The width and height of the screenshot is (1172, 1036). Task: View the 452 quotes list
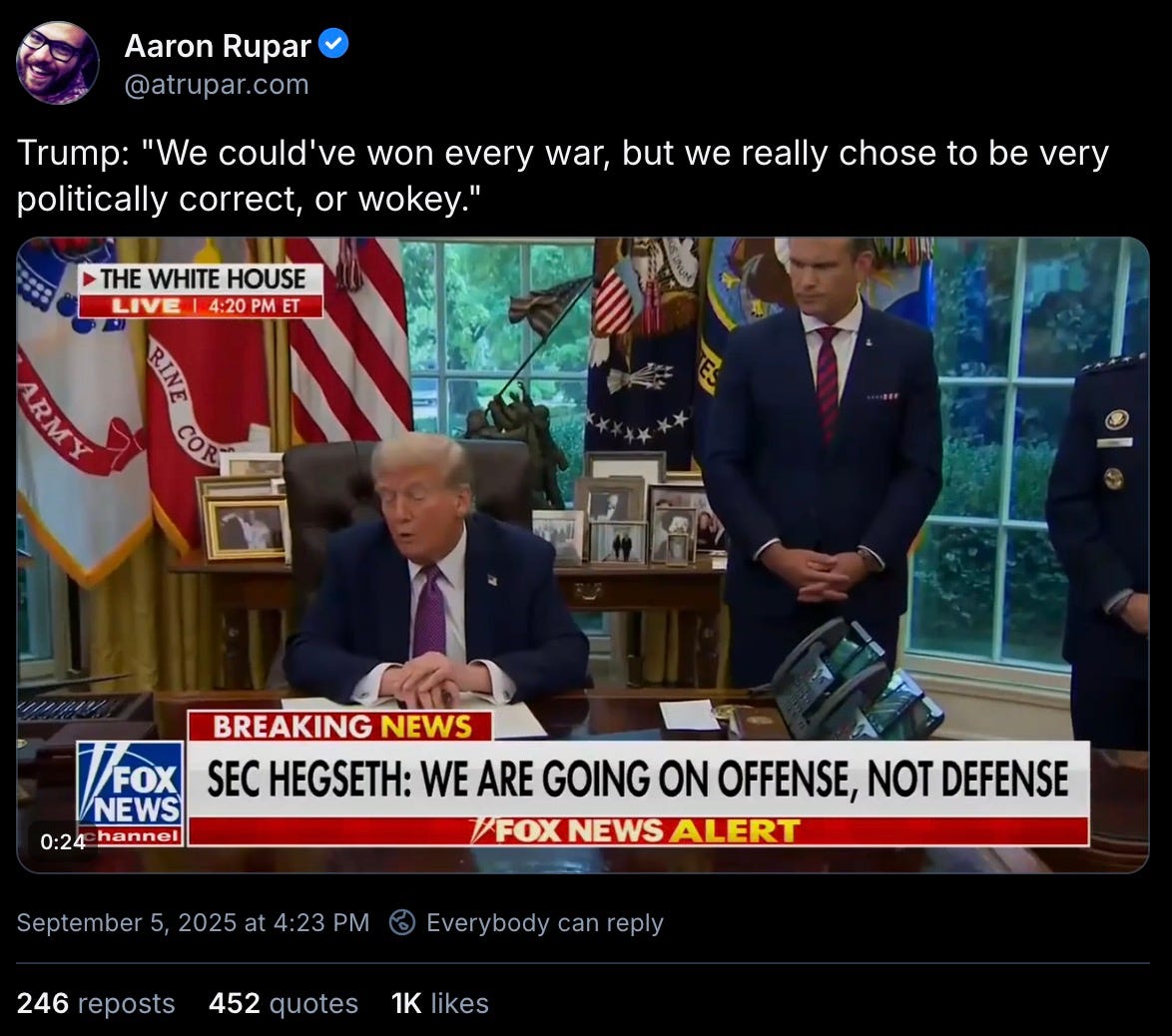pos(284,1003)
